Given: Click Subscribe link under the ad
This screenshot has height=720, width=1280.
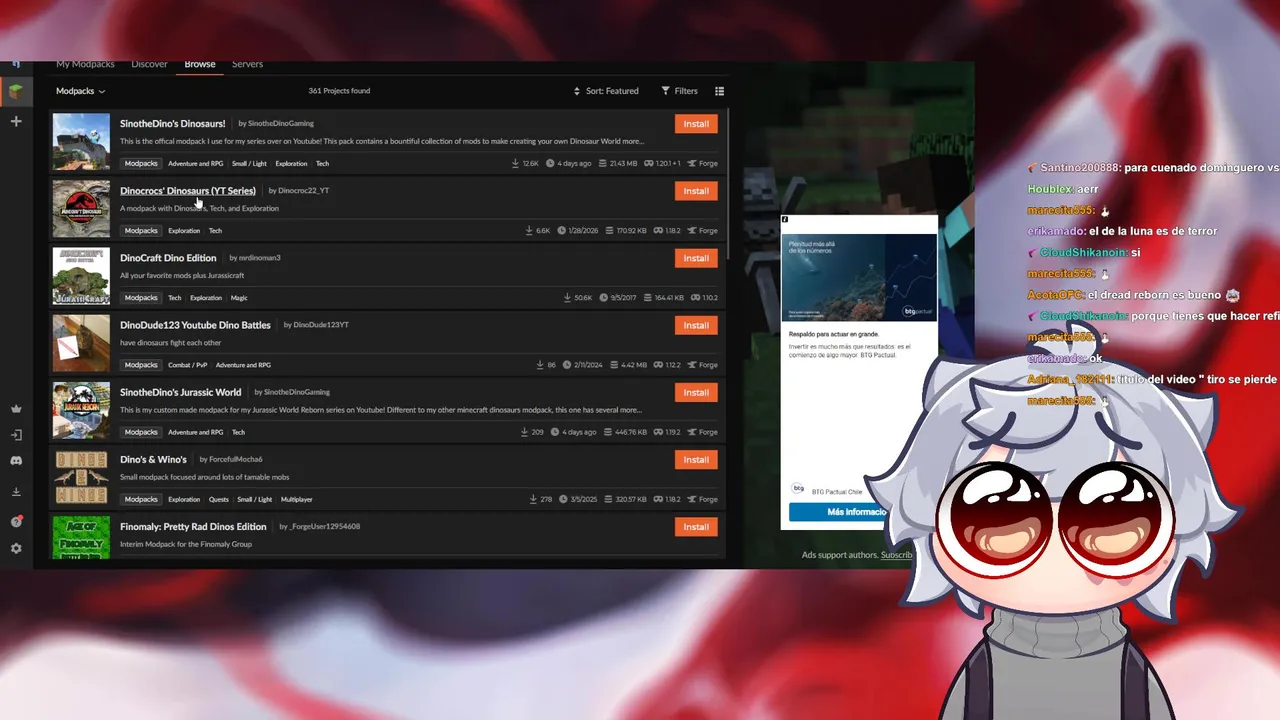Looking at the screenshot, I should pos(896,555).
